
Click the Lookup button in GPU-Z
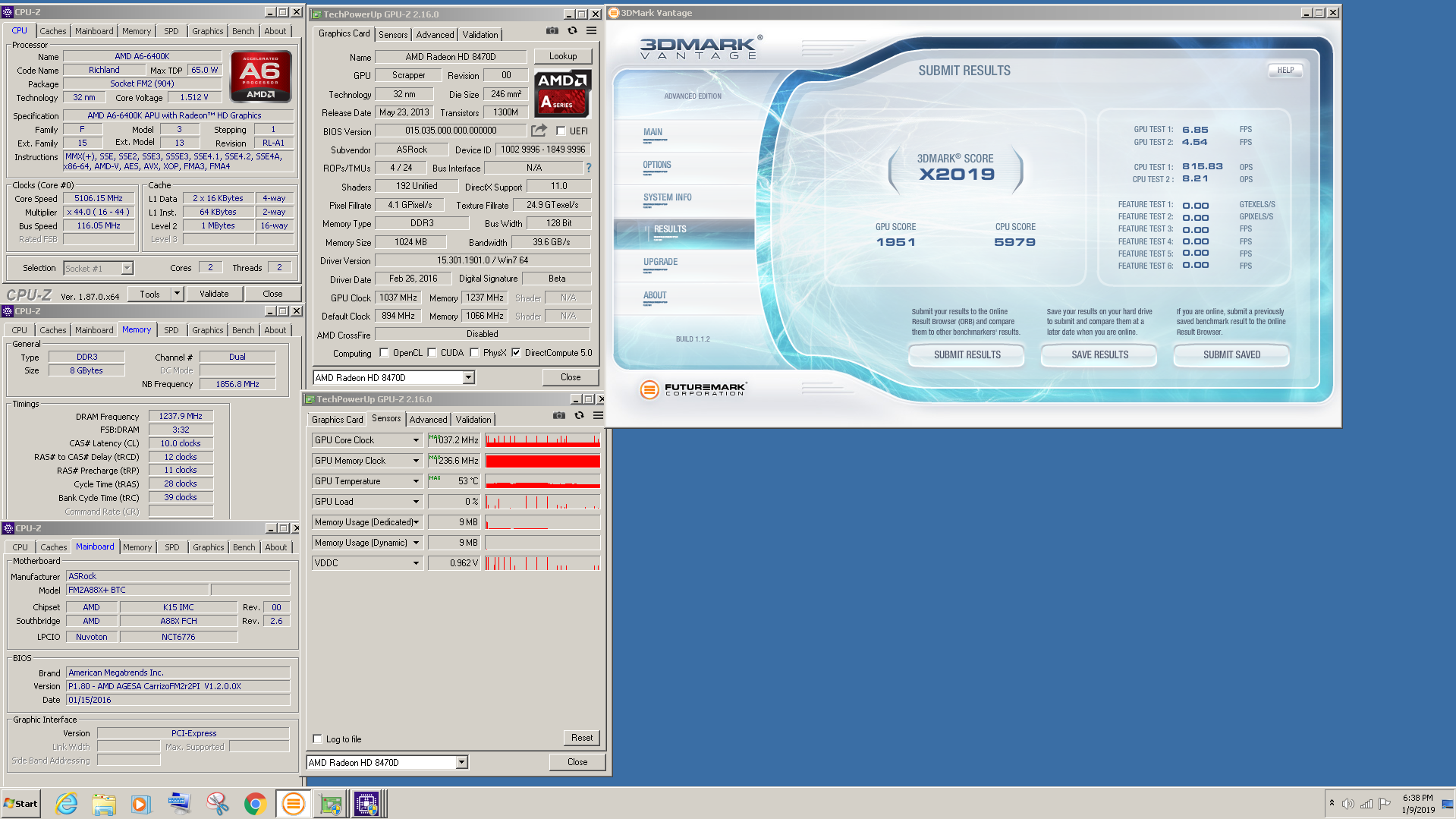coord(562,56)
